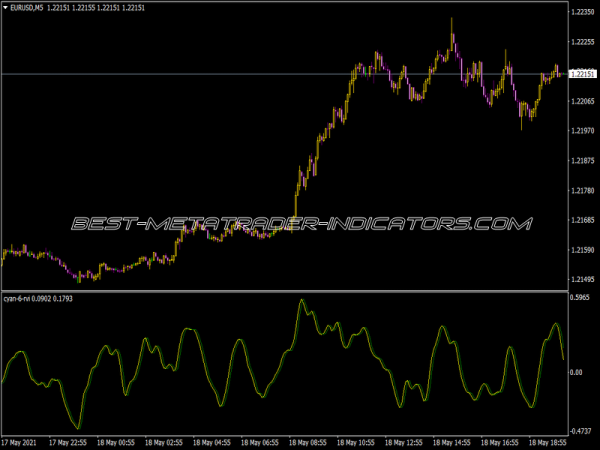Click the 1.21495 price scale label

point(582,279)
